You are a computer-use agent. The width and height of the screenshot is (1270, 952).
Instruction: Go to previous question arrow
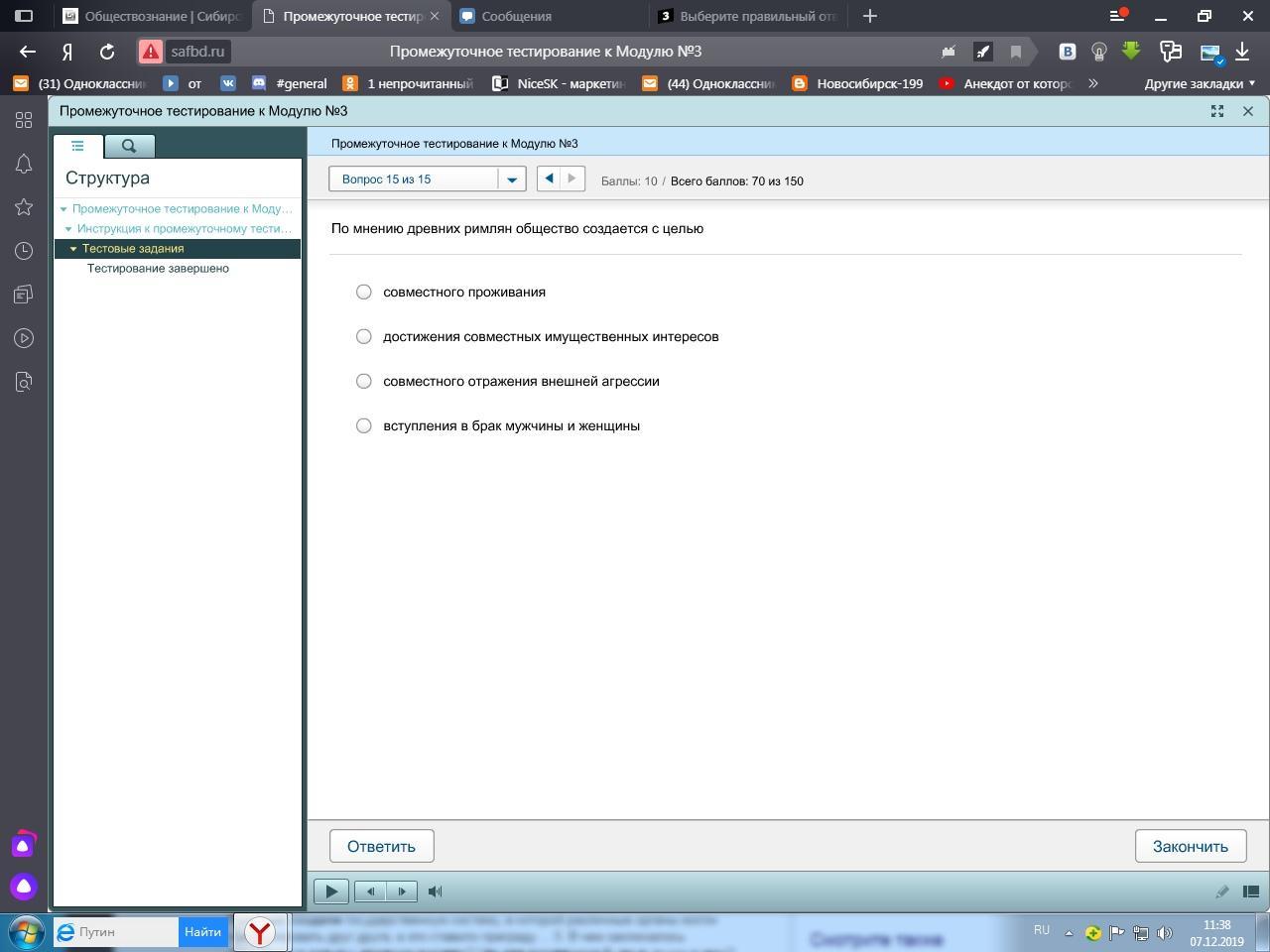coord(549,178)
